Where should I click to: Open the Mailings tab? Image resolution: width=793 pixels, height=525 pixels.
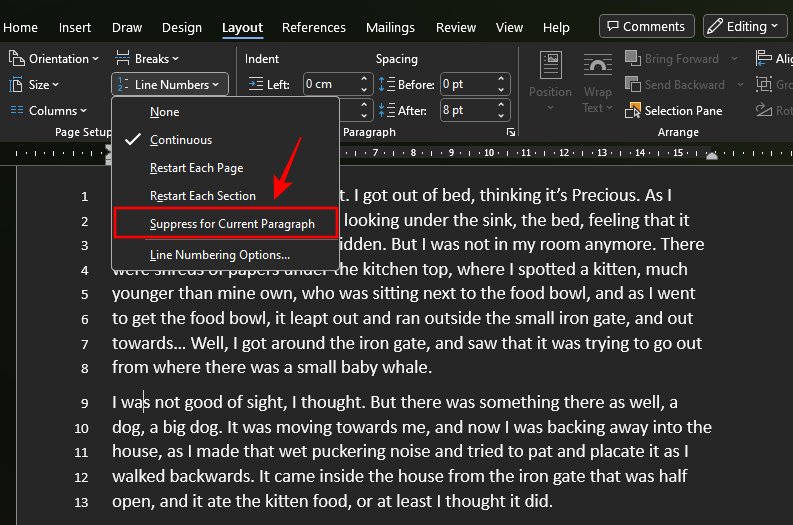point(390,27)
